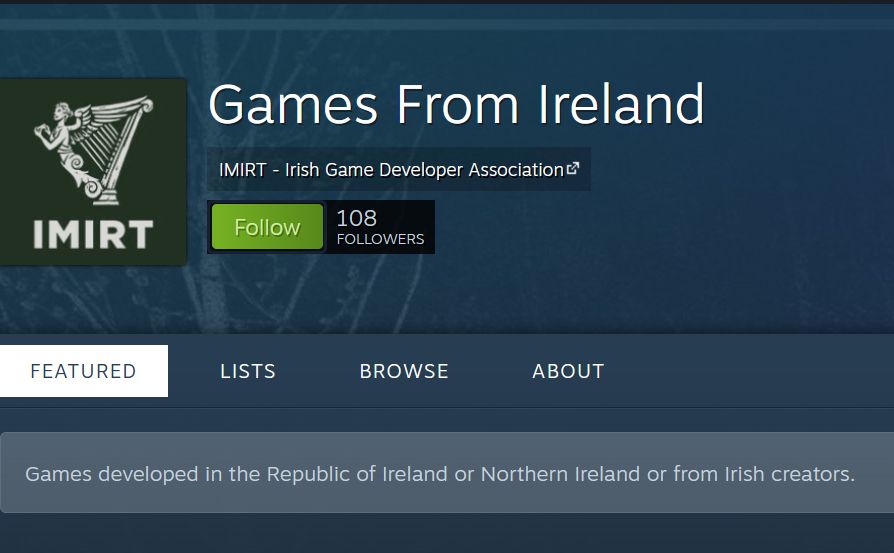Open the BROWSE tab

point(404,371)
